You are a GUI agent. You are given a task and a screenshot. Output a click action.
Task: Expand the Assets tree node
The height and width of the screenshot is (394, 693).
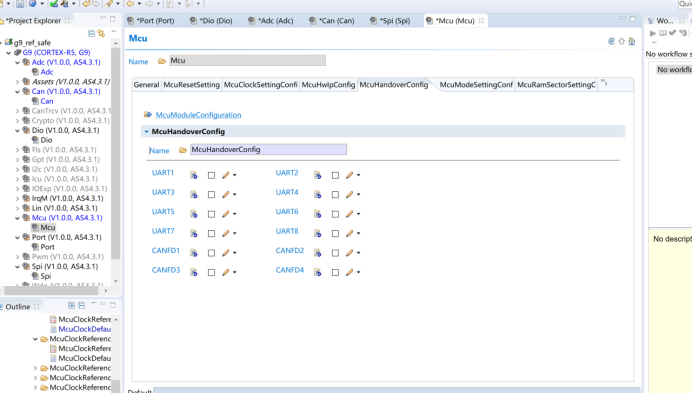coord(18,82)
